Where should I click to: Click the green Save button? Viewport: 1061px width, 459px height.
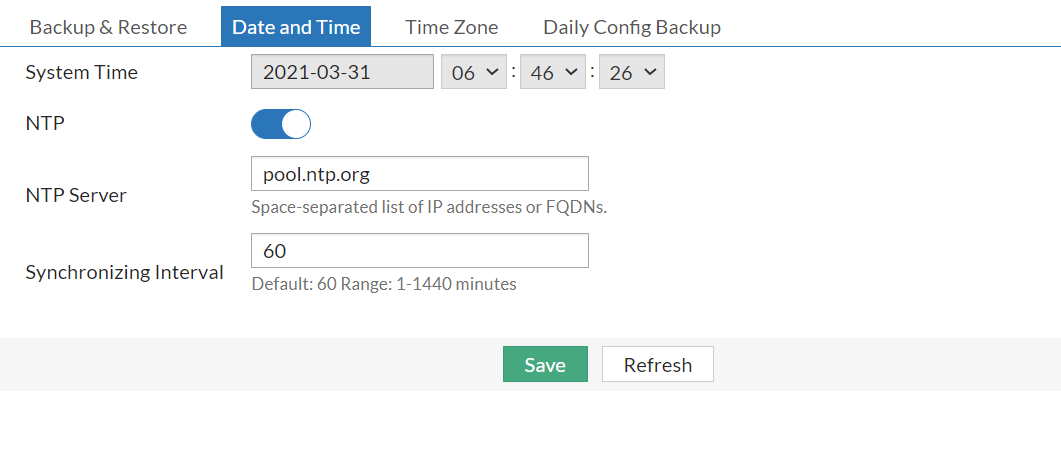(x=545, y=365)
